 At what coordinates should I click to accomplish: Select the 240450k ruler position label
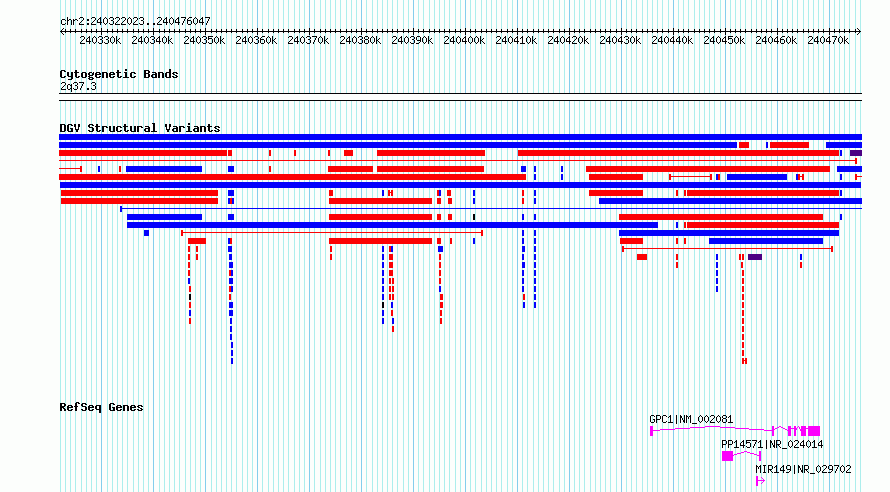724,40
